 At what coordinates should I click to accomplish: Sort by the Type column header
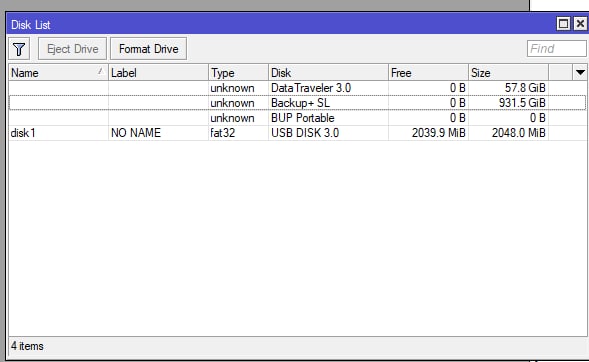238,73
